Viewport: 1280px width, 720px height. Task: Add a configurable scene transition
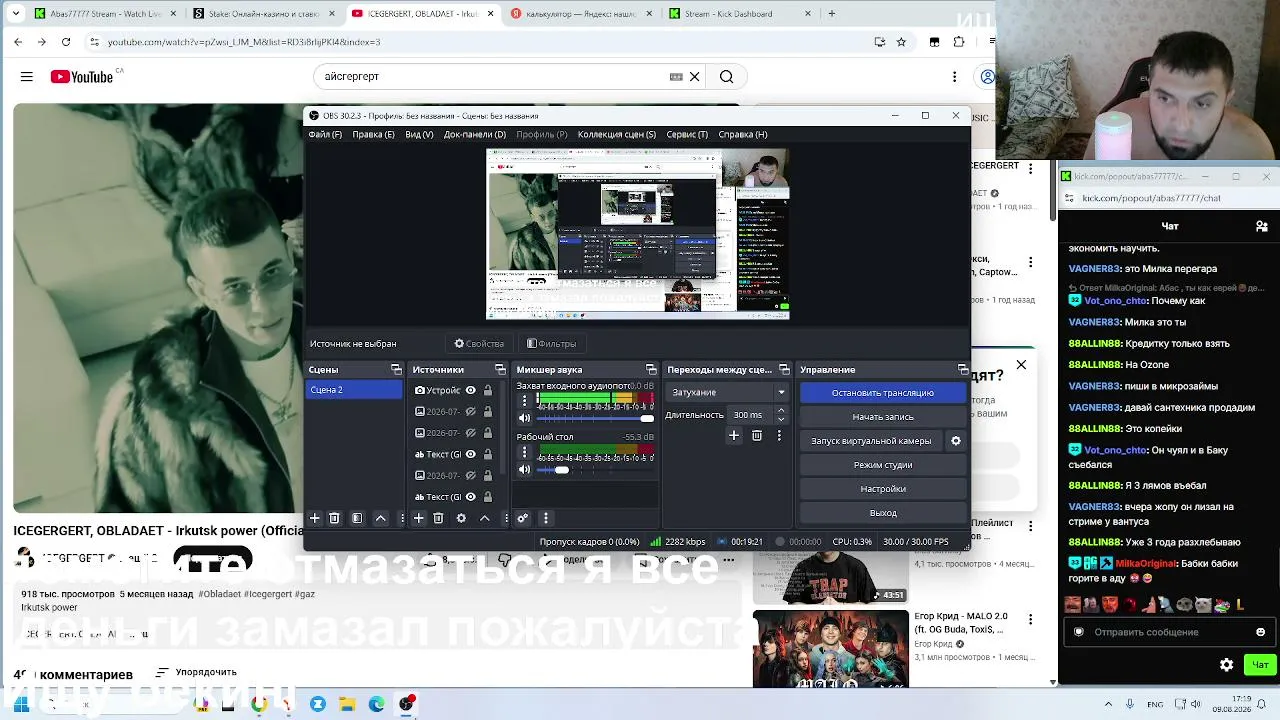pyautogui.click(x=734, y=436)
